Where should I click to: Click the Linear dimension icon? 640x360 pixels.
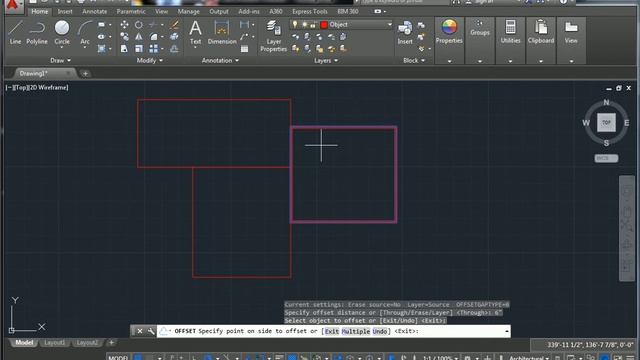244,24
